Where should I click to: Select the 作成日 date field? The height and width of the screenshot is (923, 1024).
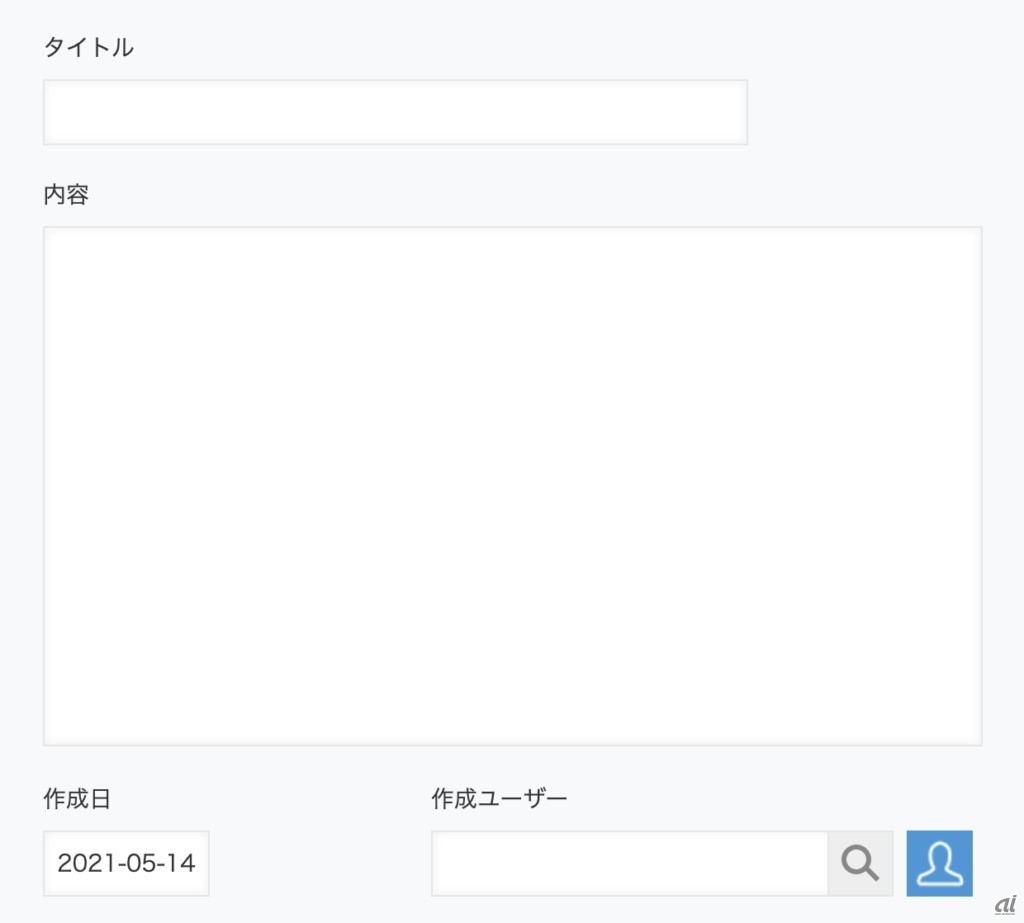click(126, 863)
